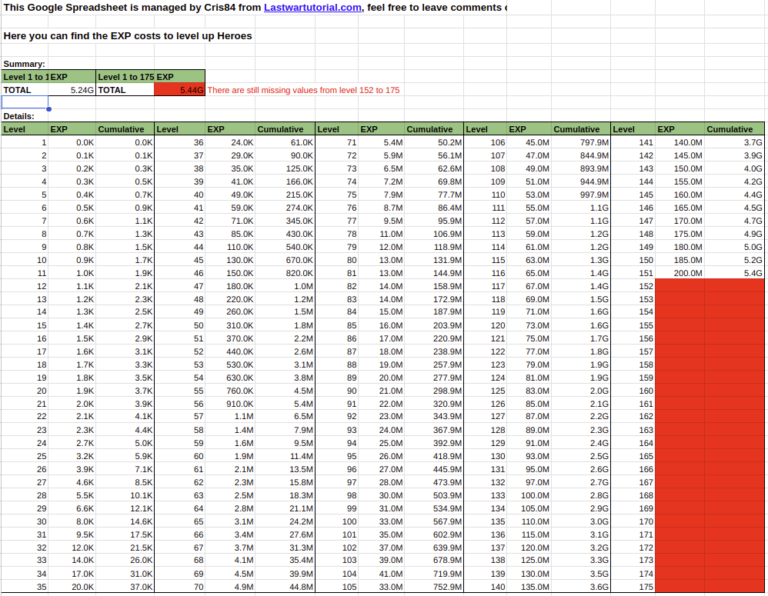The width and height of the screenshot is (768, 596).
Task: Click the red 5.44G total cell
Action: tap(180, 89)
